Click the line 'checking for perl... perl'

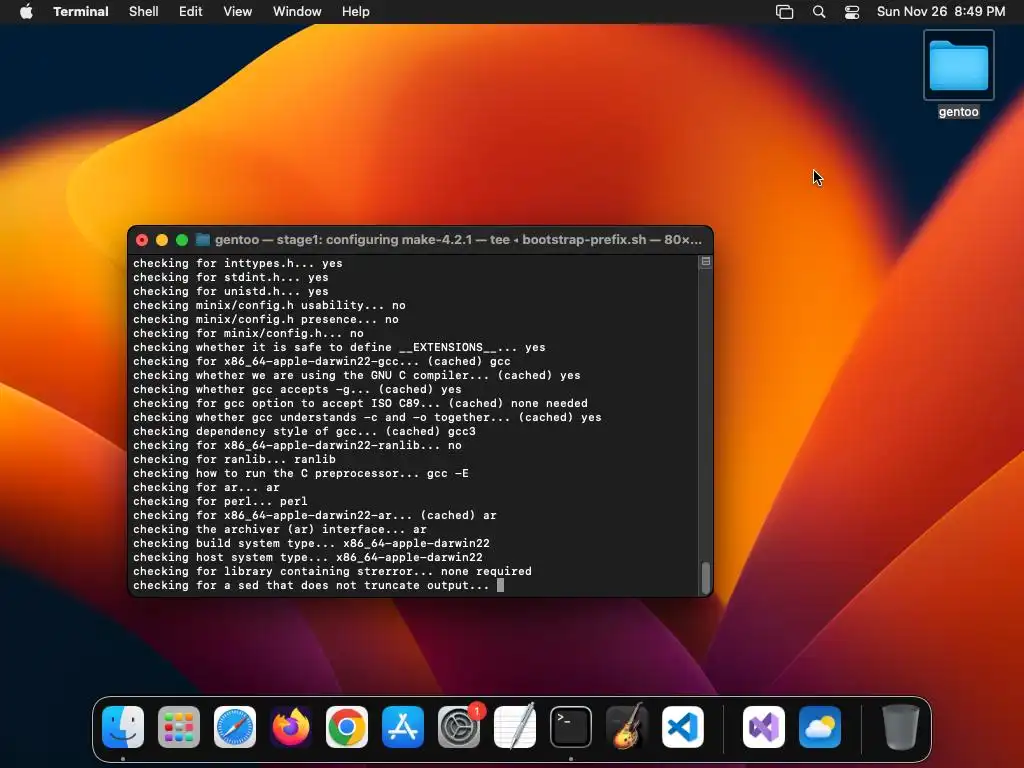(220, 502)
